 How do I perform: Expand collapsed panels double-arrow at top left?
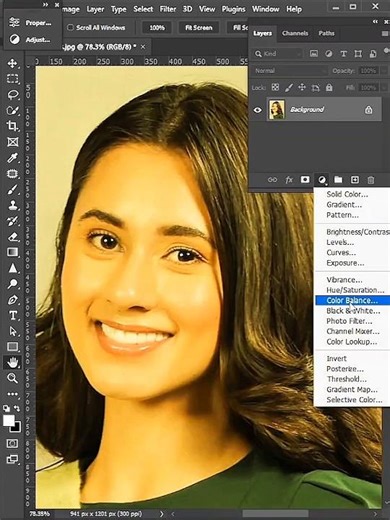(x=46, y=5)
